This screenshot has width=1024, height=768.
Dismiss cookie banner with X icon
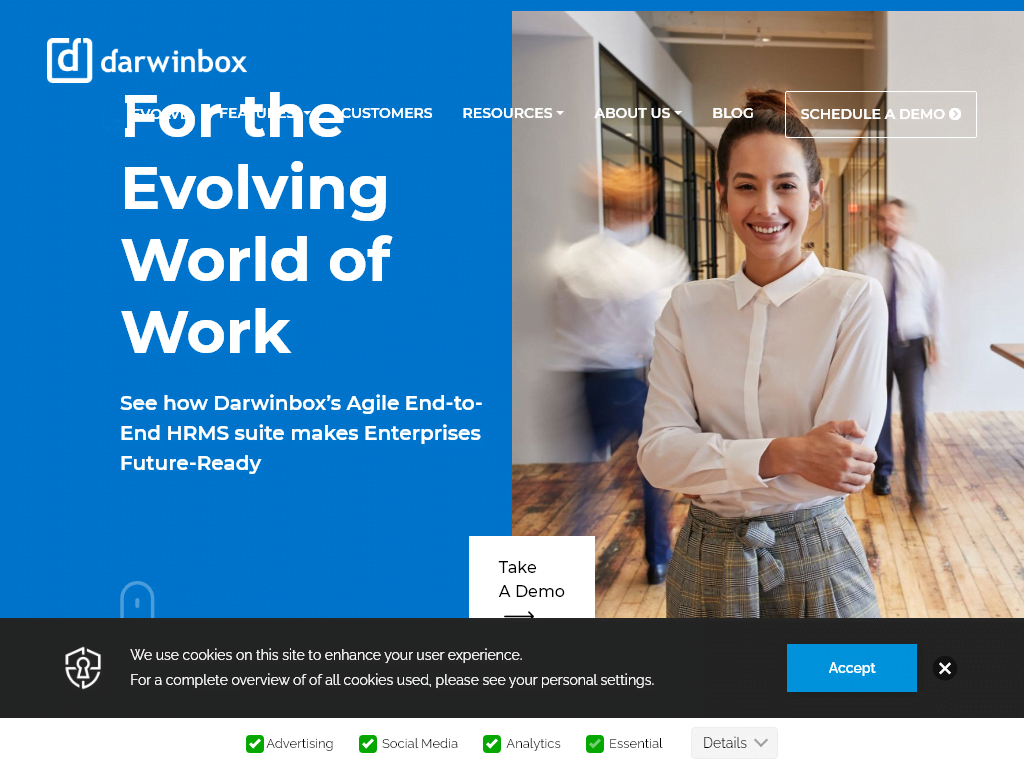(945, 668)
